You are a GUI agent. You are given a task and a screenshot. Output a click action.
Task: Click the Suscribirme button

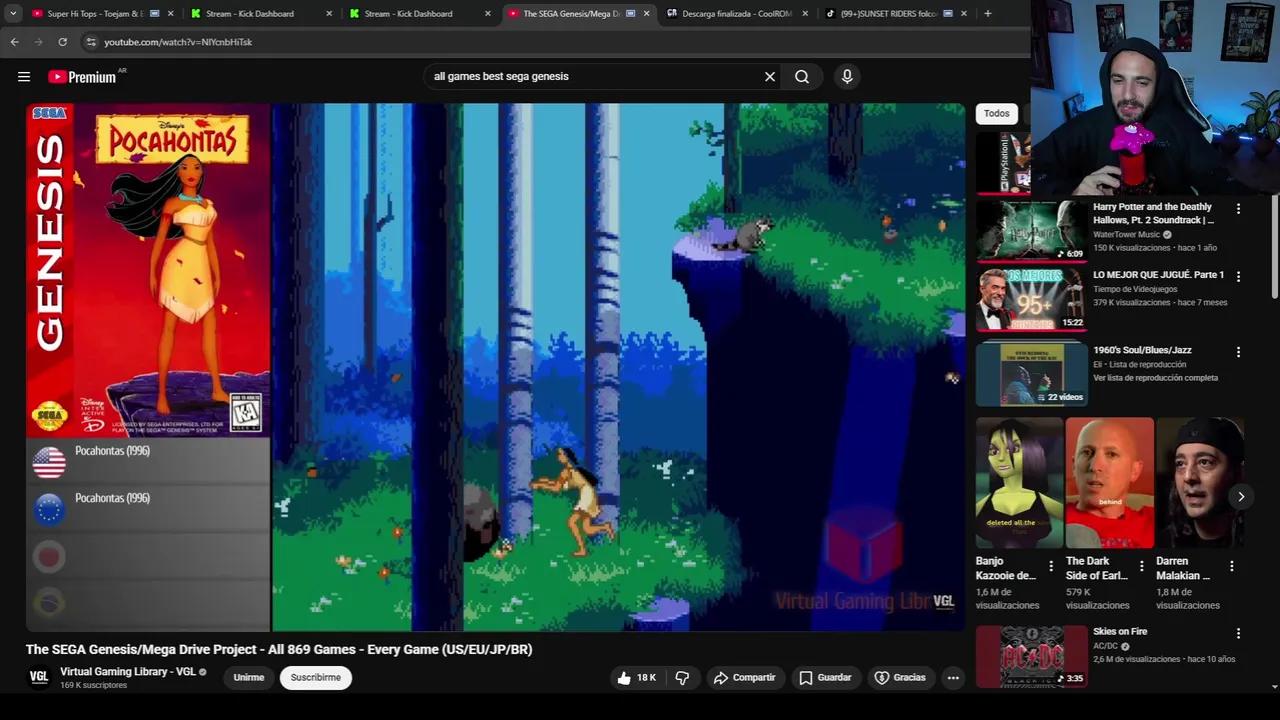(x=315, y=677)
